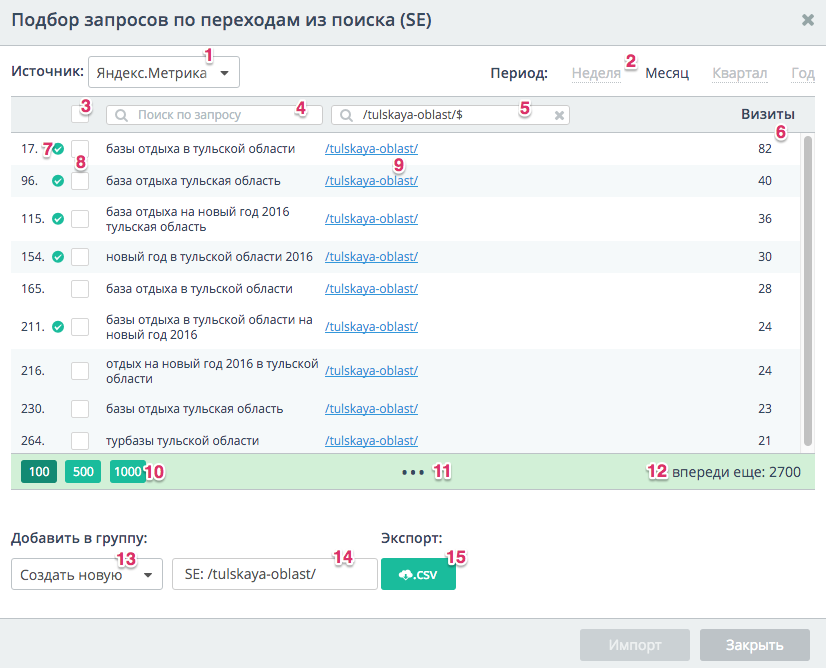Export results with the .csv cloud button

(418, 574)
